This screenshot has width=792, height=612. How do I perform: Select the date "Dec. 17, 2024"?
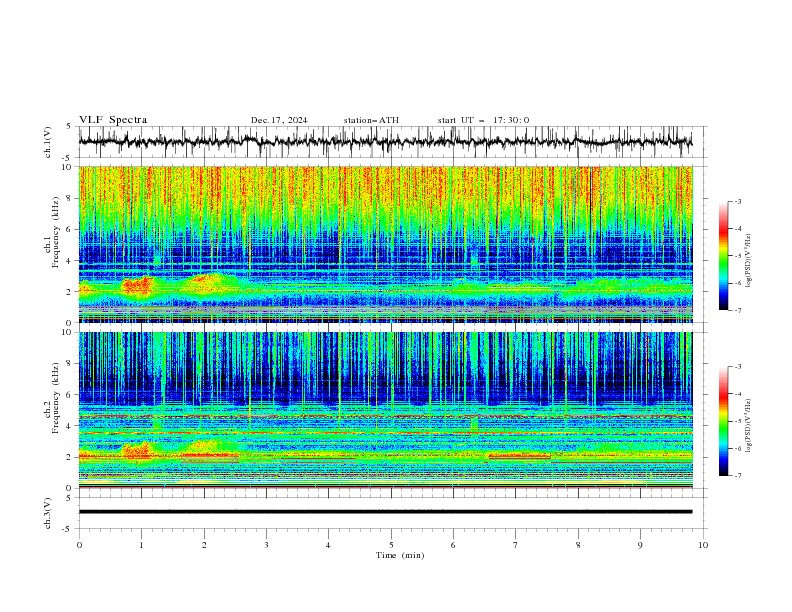[279, 120]
